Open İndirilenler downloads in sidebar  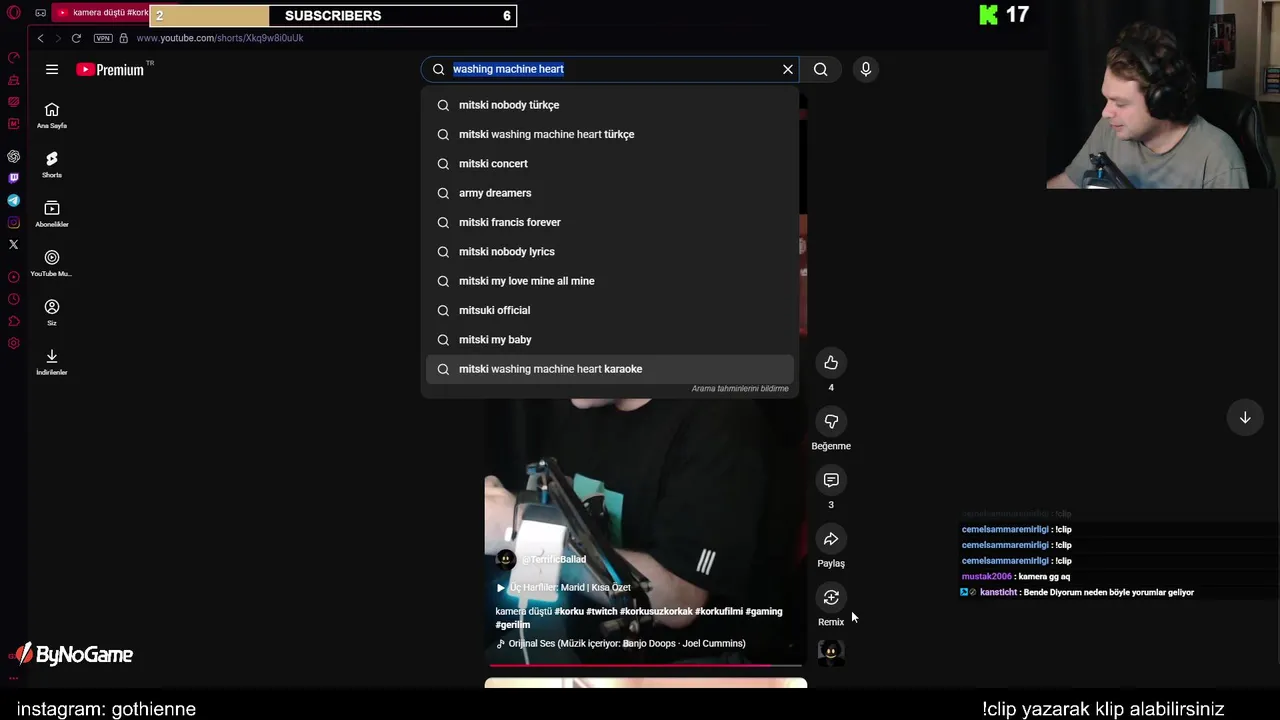52,362
